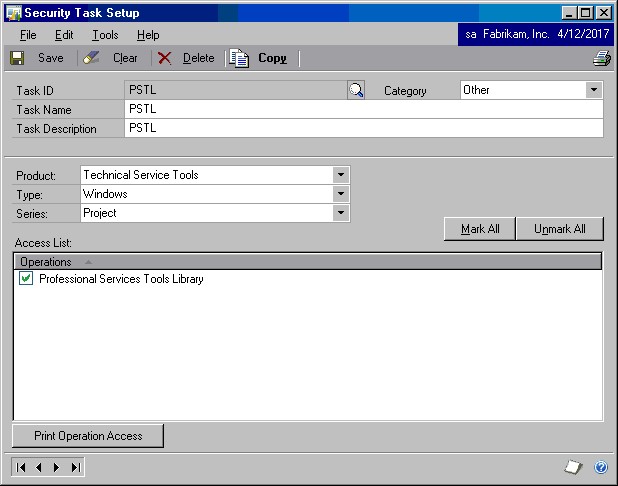Click the red X Delete icon
Screen dimensions: 618x486
point(164,58)
